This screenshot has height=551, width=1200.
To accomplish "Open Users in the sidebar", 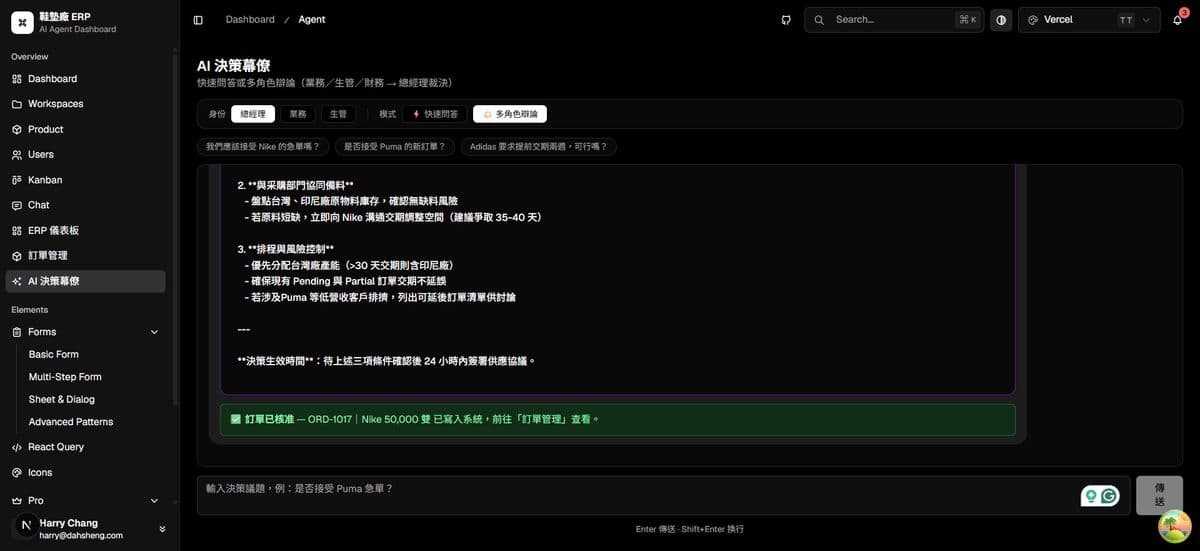I will click(x=86, y=155).
